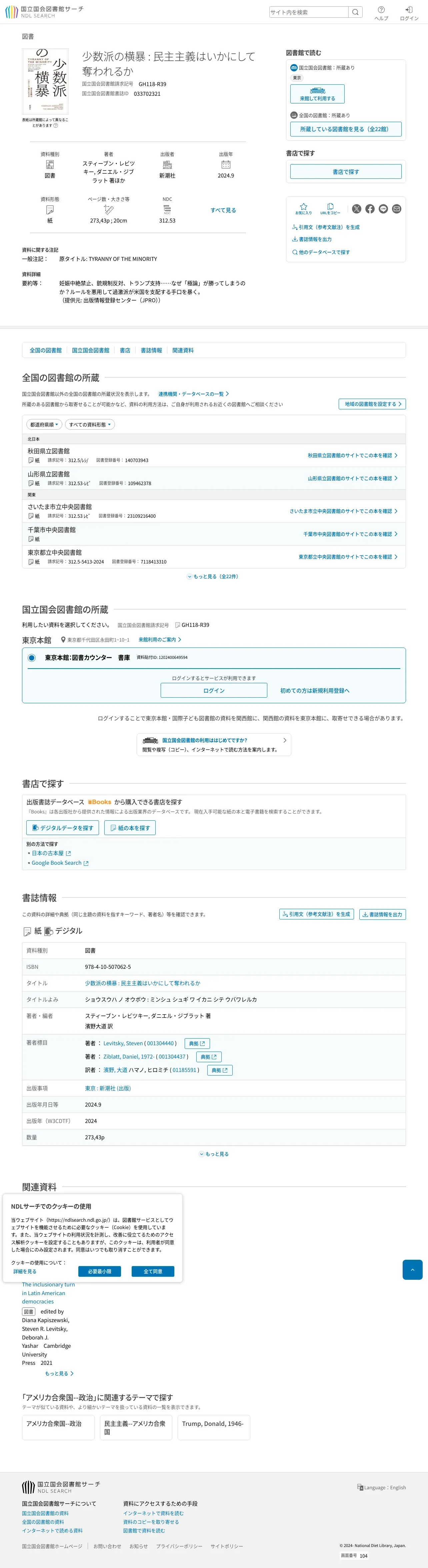Expand もっと見る under 書誌情報 table
The height and width of the screenshot is (1568, 428).
pyautogui.click(x=214, y=1154)
